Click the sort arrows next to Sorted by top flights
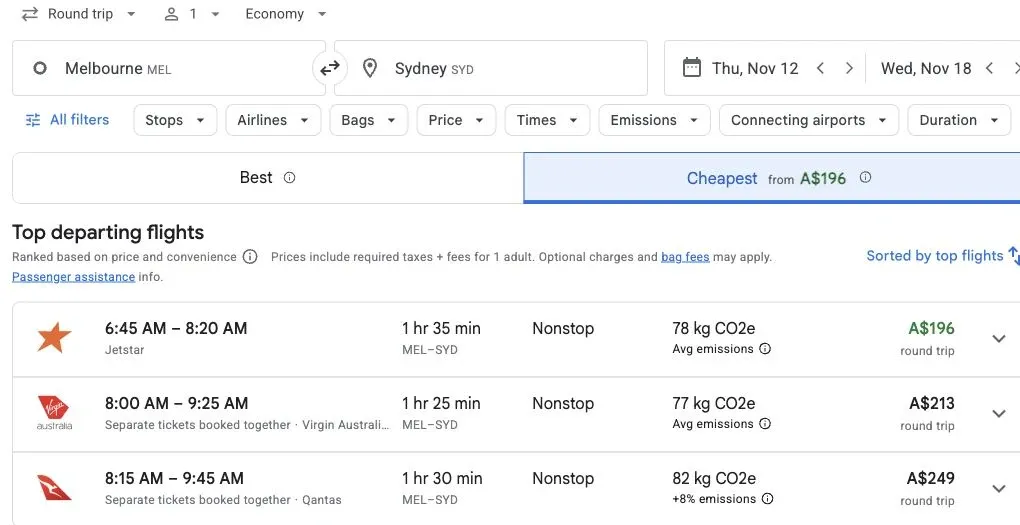The image size is (1020, 525). coord(1013,256)
